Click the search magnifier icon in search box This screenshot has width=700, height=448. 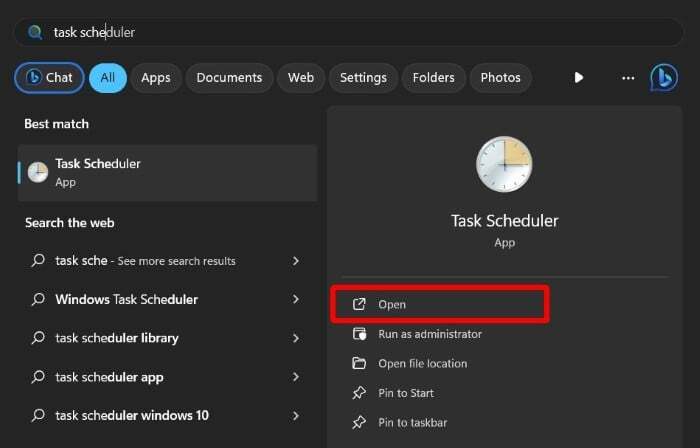coord(35,32)
